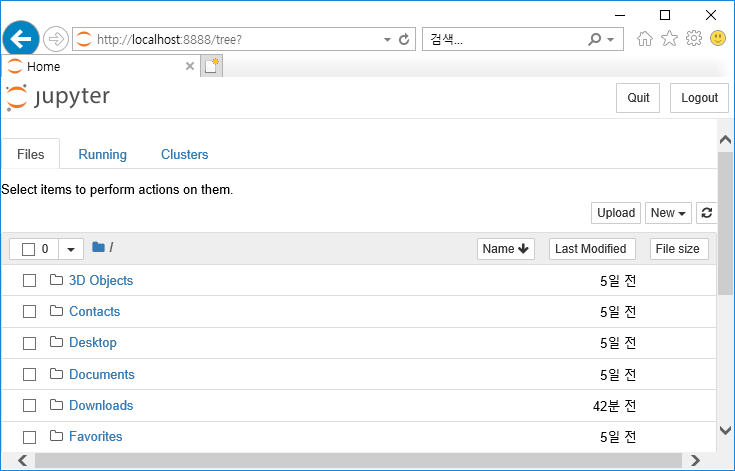Open the selection type dropdown caret
This screenshot has width=735, height=471.
[71, 249]
